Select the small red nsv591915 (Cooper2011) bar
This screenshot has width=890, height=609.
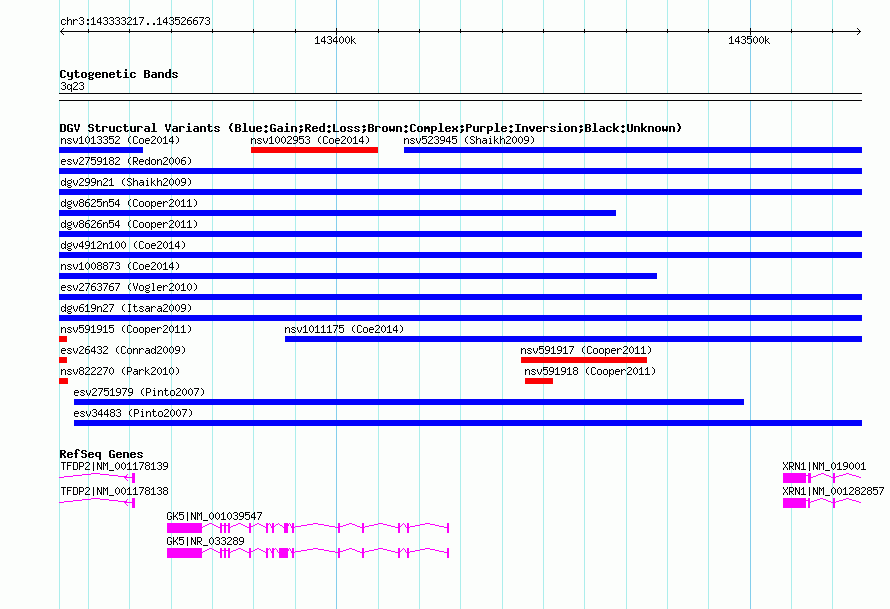coord(63,339)
